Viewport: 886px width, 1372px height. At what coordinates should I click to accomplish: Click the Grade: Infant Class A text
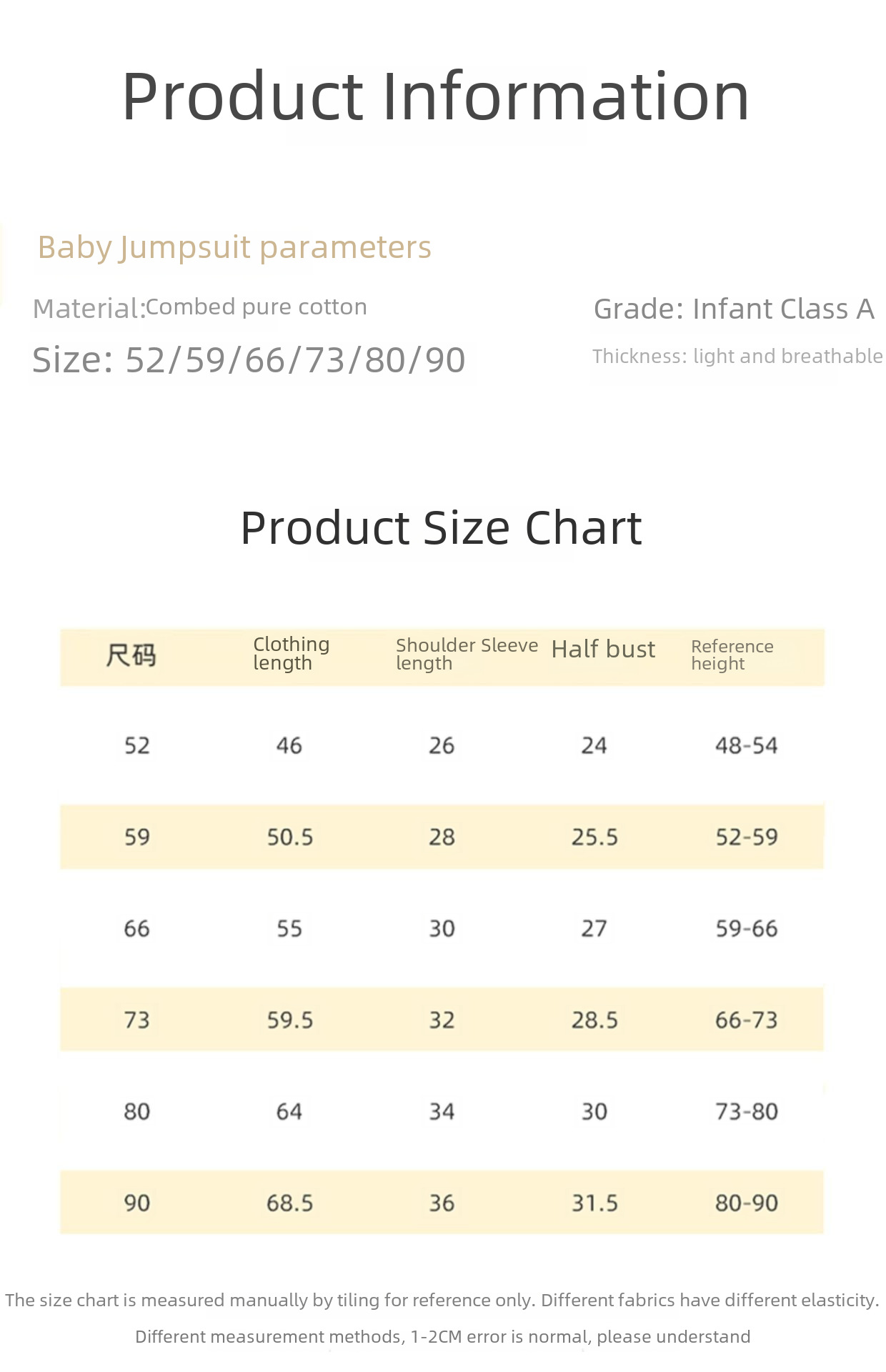(x=734, y=309)
